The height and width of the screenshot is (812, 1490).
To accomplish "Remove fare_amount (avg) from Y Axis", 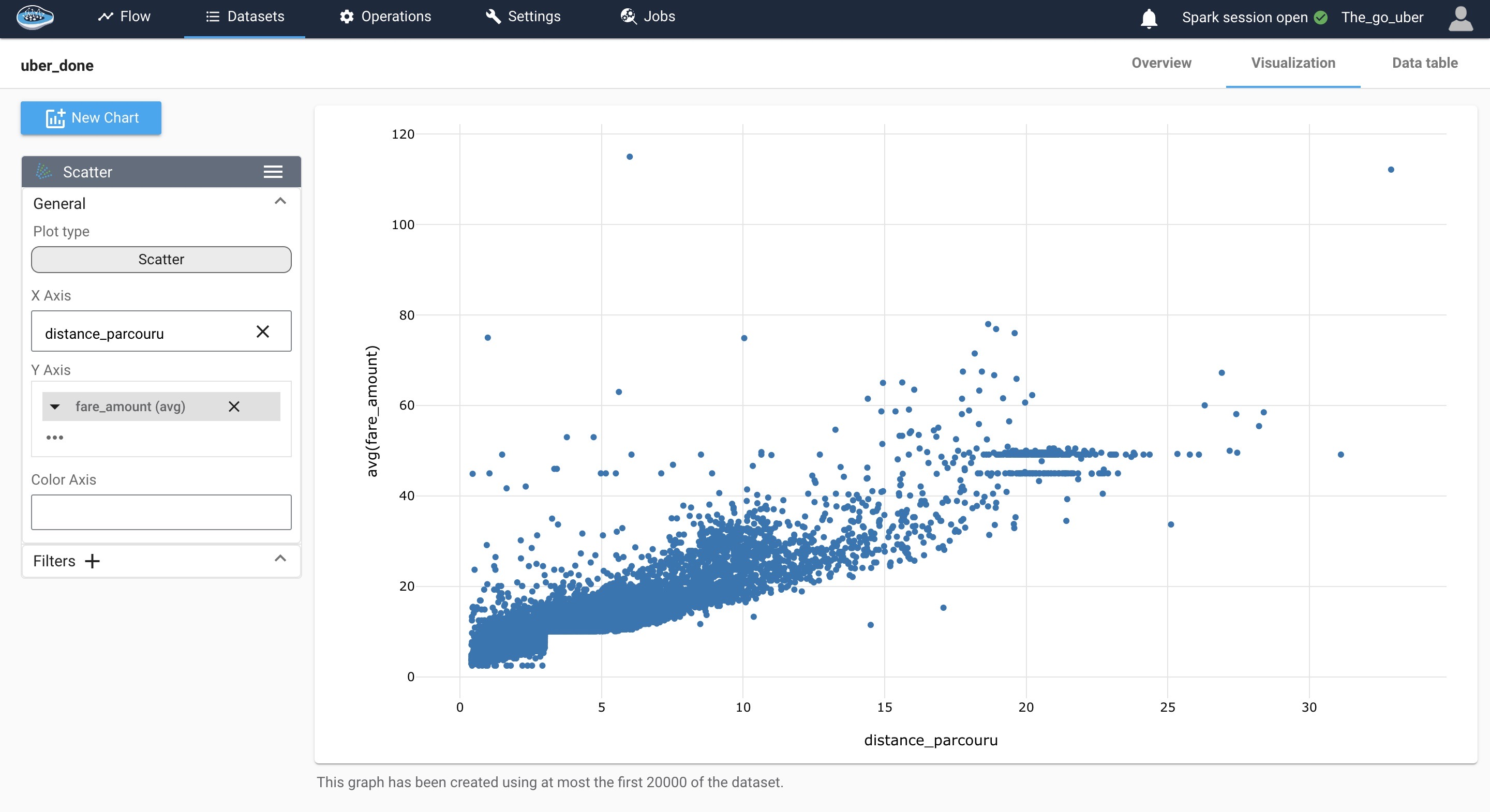I will [x=234, y=407].
